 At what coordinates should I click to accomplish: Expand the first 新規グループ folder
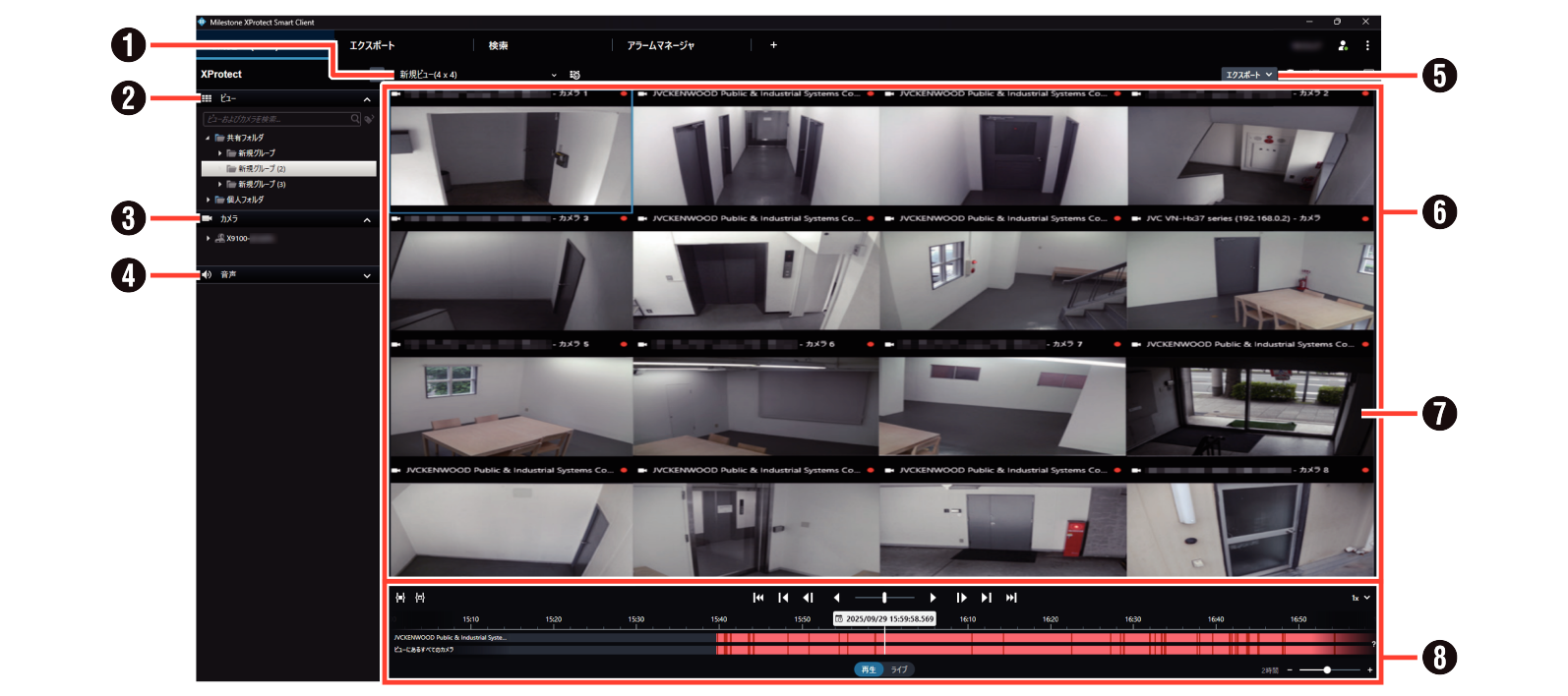[219, 153]
